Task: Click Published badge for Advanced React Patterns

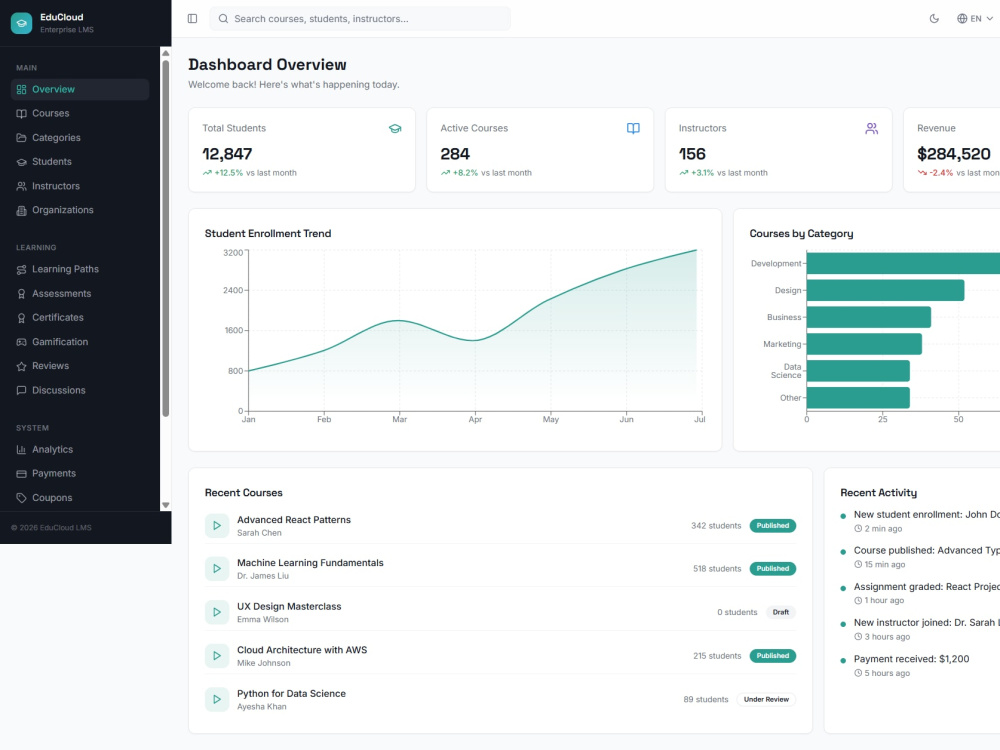Action: [x=772, y=526]
